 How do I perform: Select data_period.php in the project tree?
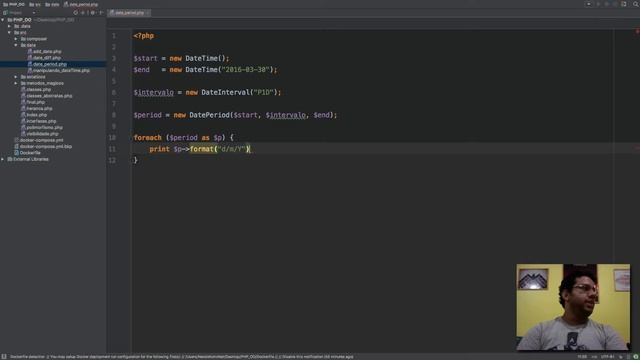click(49, 64)
